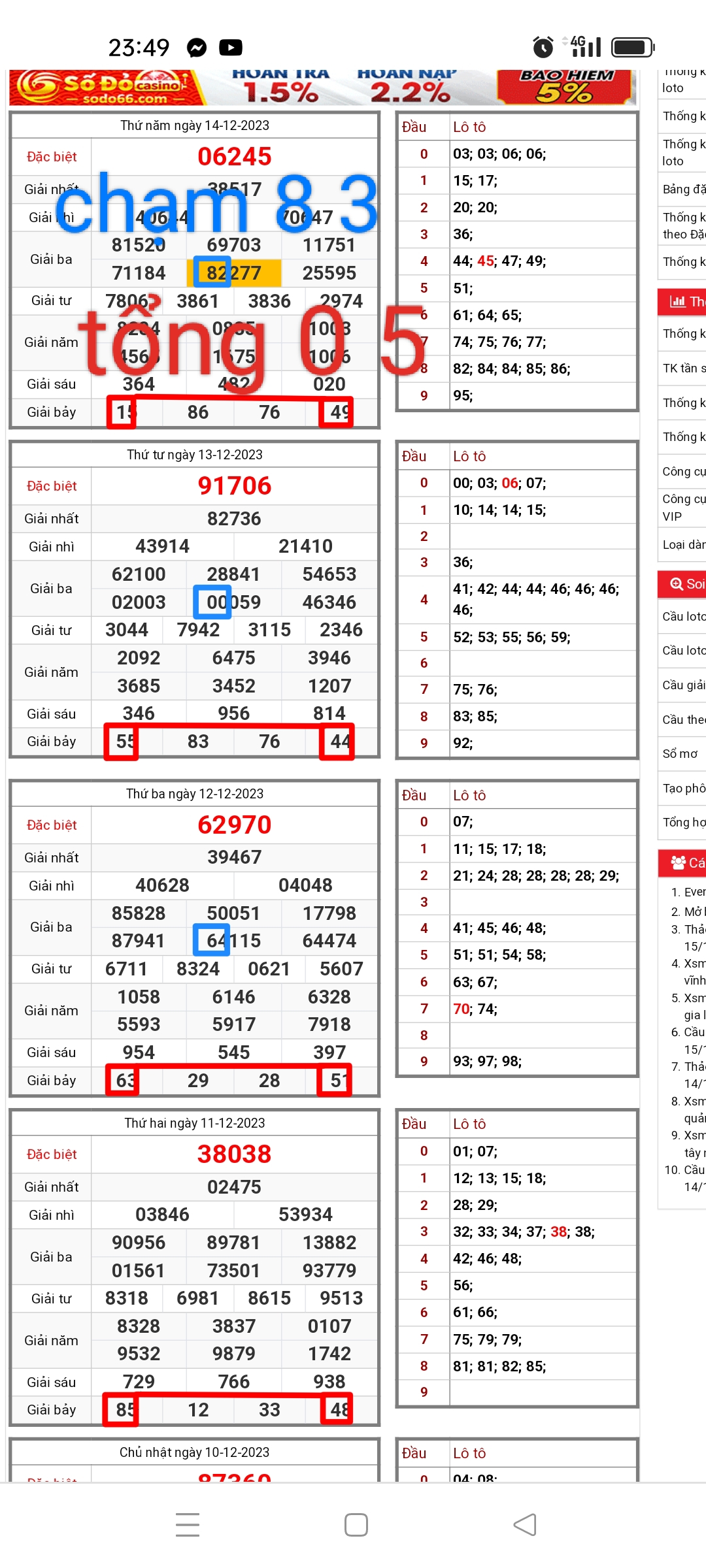
Task: Click highlighted third-prize number 82277
Action: click(x=234, y=273)
